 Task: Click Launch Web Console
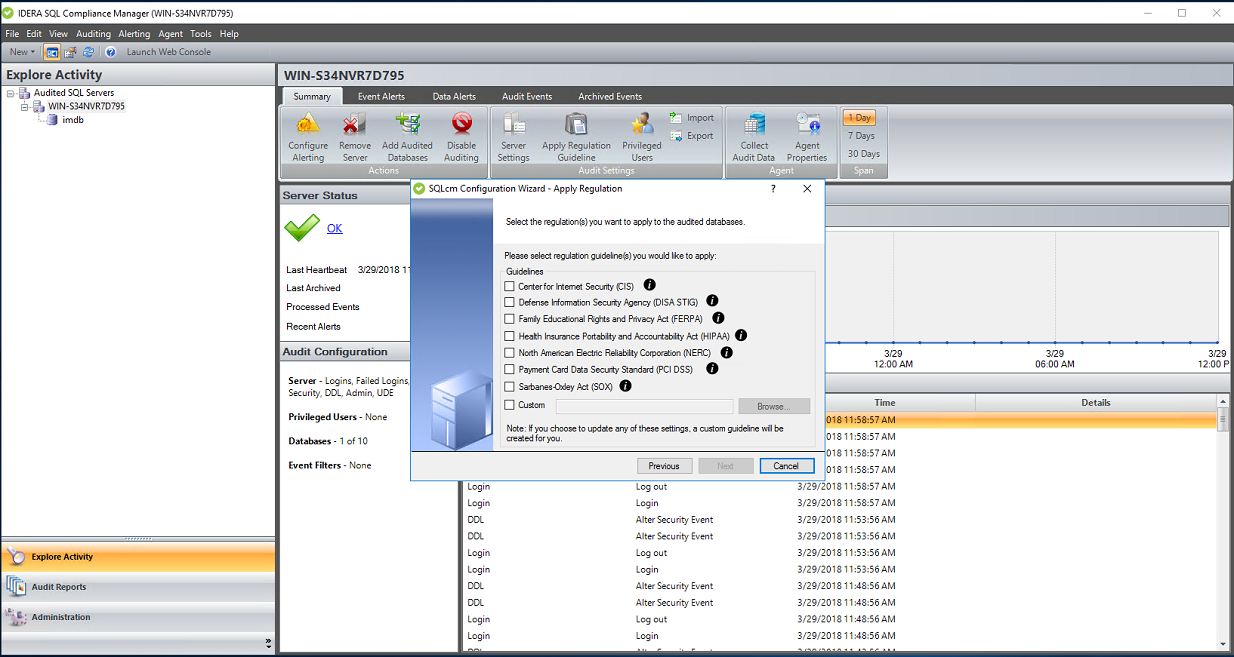click(168, 52)
